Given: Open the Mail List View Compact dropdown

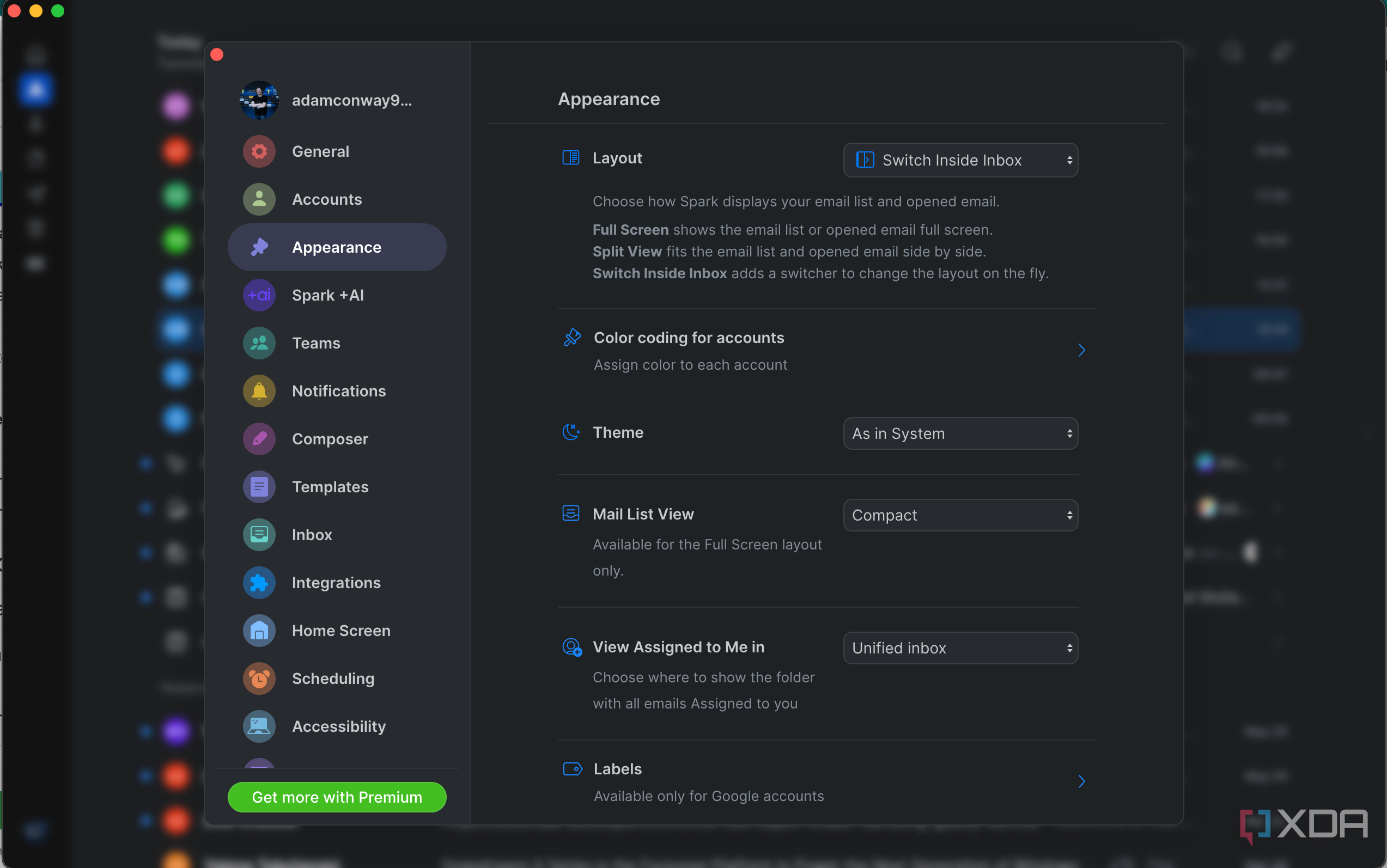Looking at the screenshot, I should [960, 515].
